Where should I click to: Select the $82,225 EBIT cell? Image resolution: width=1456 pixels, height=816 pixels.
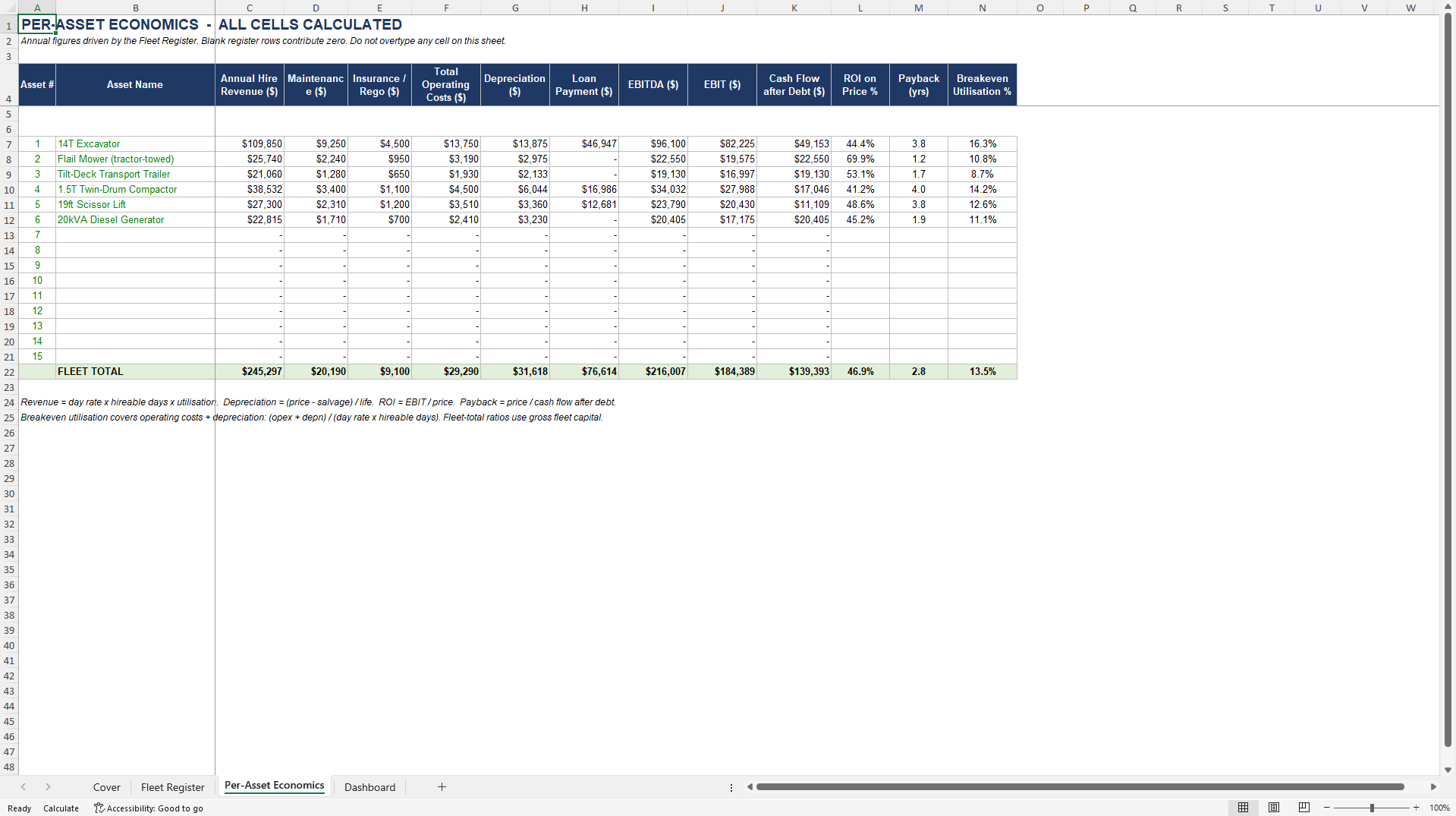coord(722,144)
